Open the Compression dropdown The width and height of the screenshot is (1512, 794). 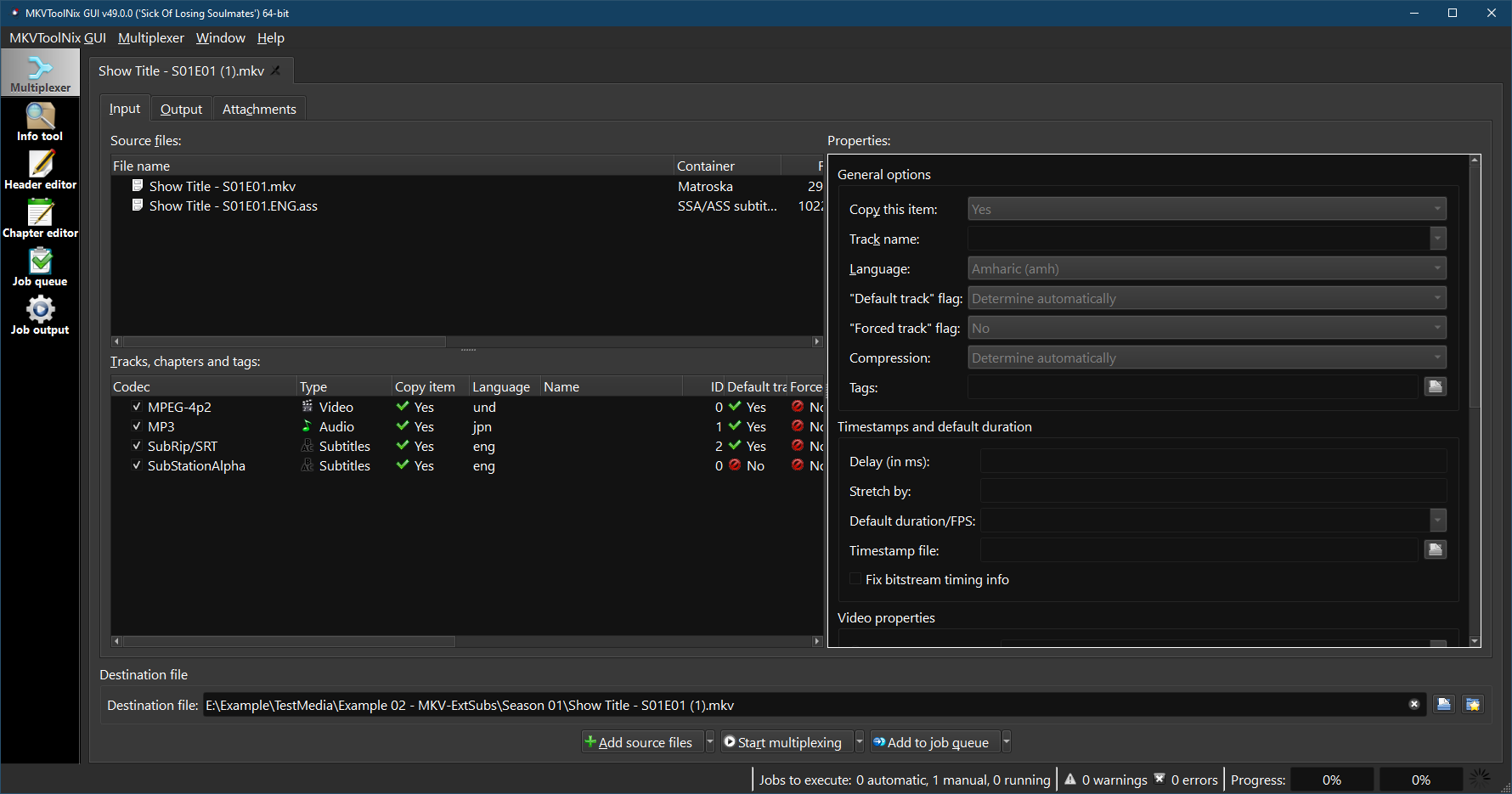(x=1207, y=358)
